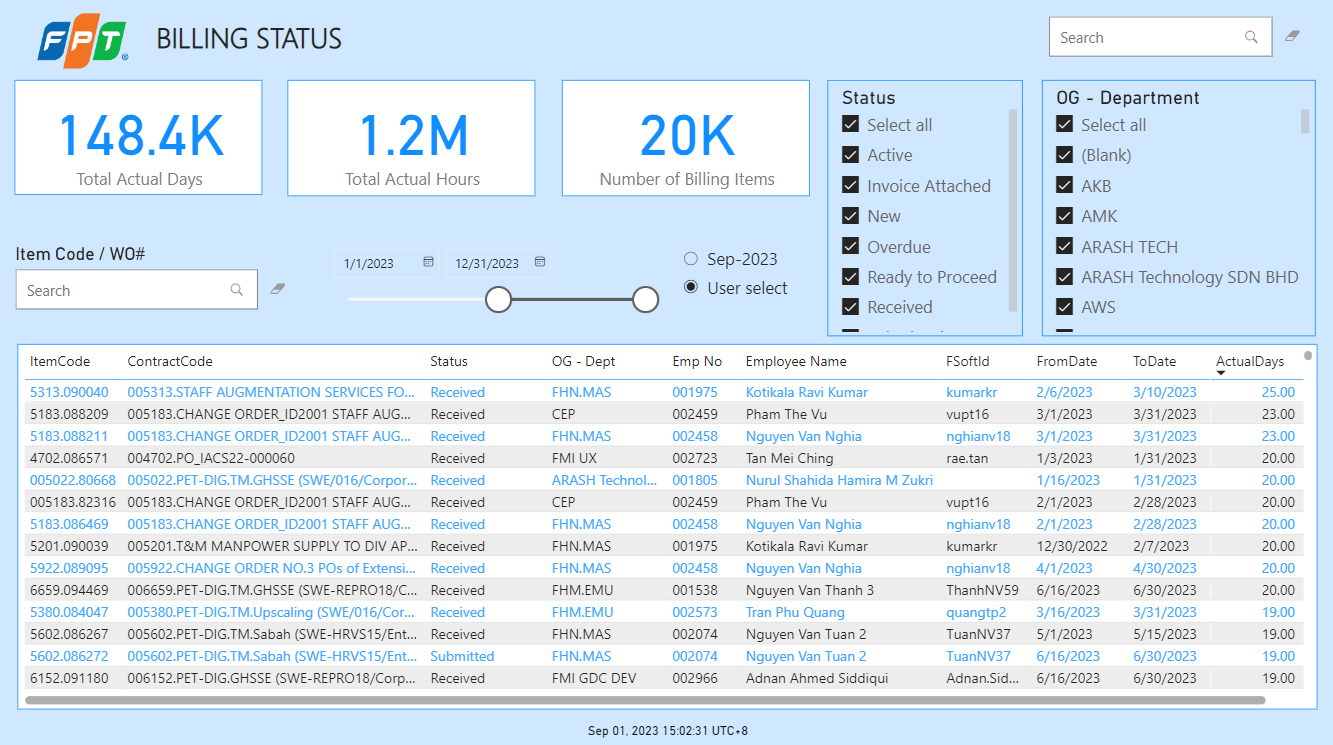Uncheck the Overdue status checkbox
This screenshot has height=745, width=1333.
click(851, 246)
